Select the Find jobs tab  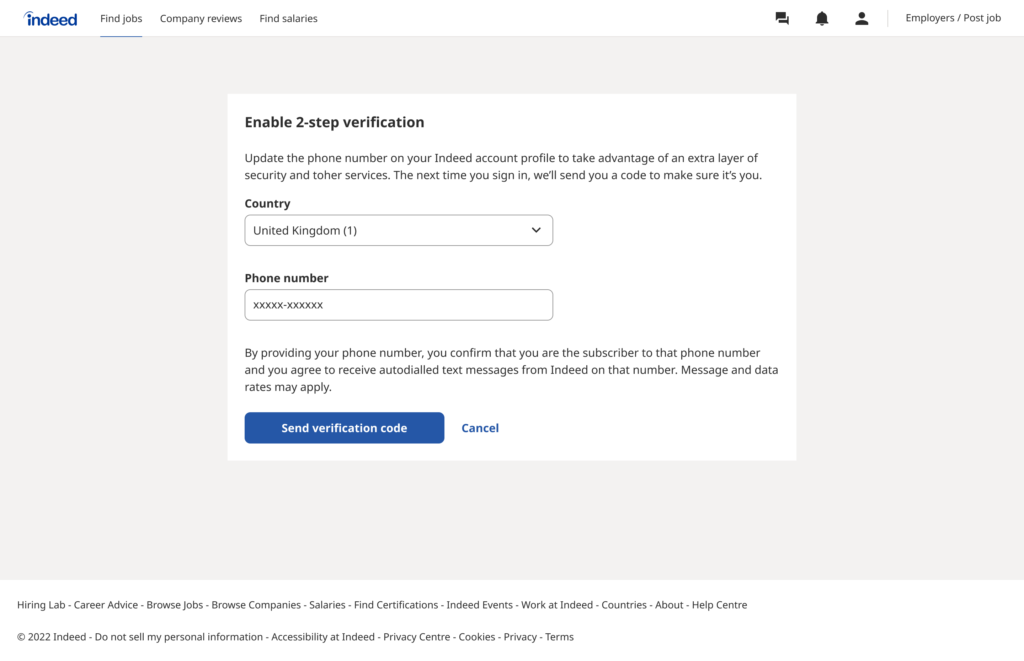120,18
